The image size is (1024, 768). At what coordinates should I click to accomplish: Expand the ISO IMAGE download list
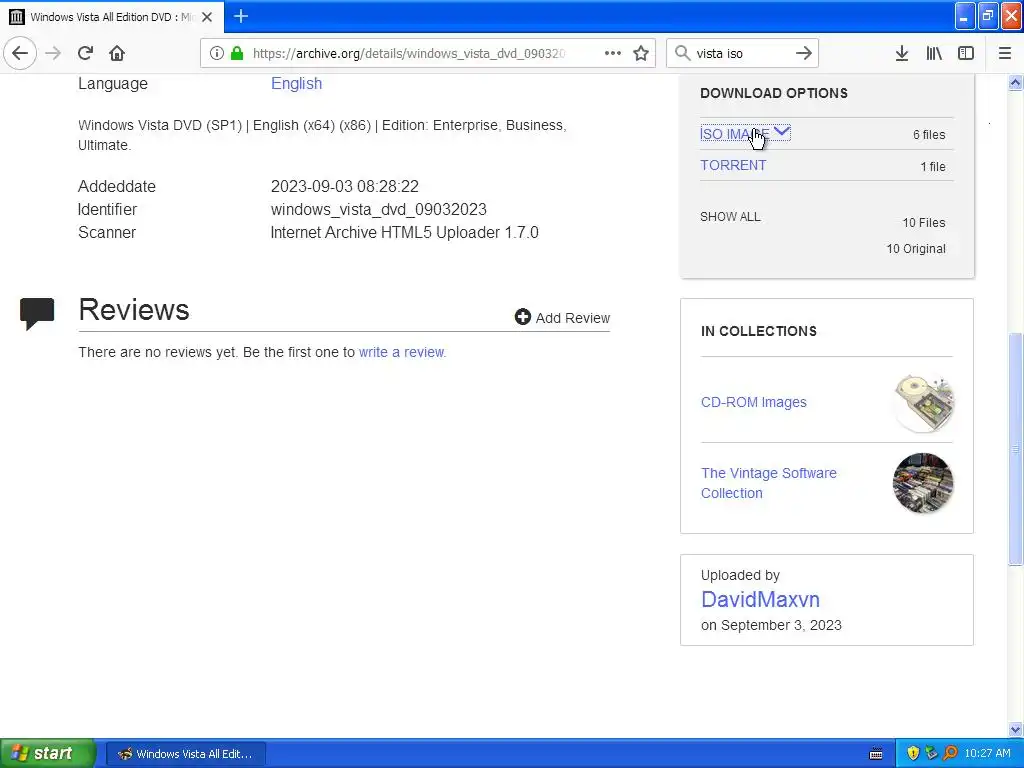click(x=745, y=134)
